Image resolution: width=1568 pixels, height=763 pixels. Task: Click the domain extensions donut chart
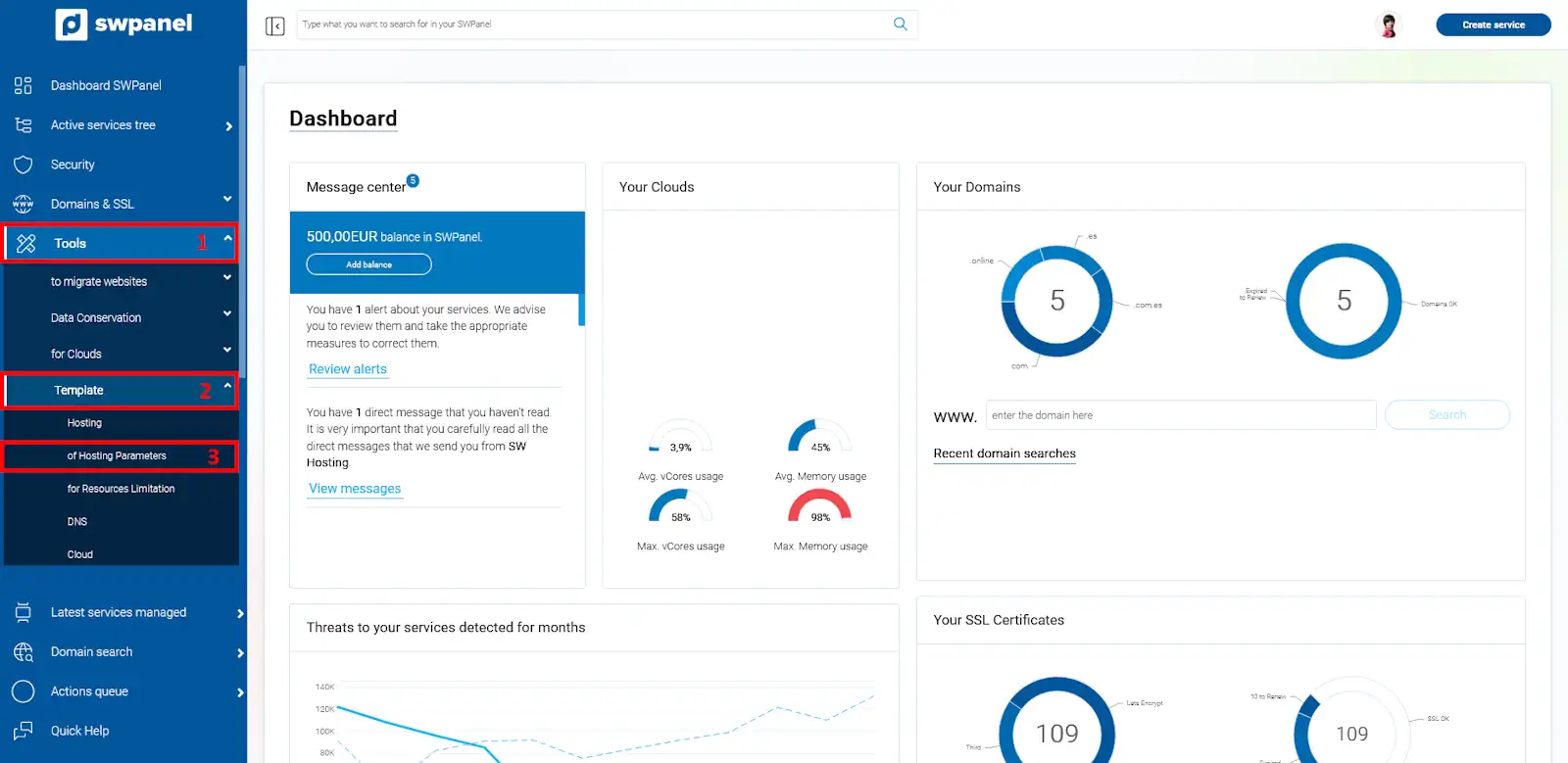pyautogui.click(x=1057, y=301)
